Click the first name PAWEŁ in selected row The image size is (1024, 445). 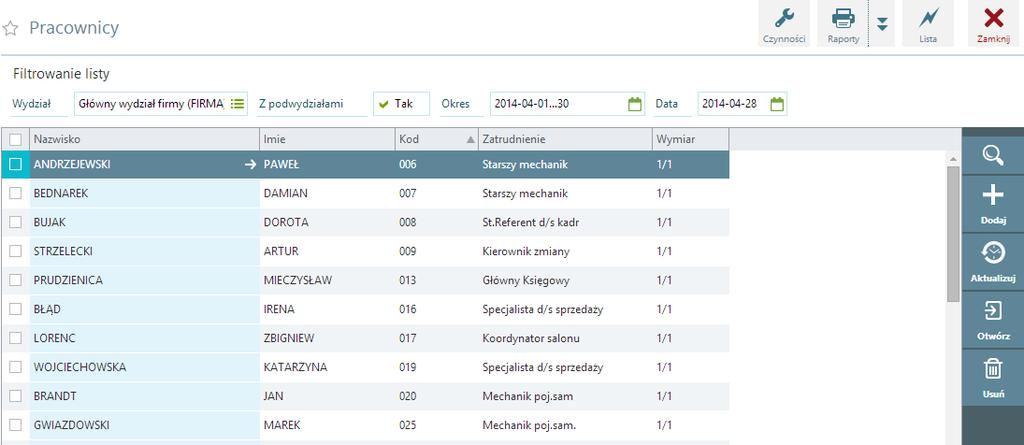280,165
